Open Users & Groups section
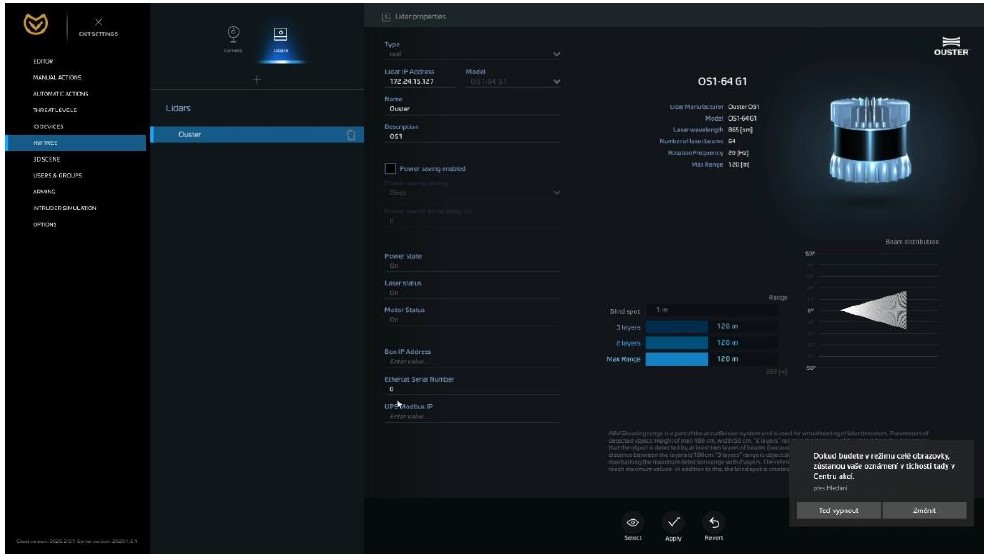987x557 pixels. click(x=57, y=176)
